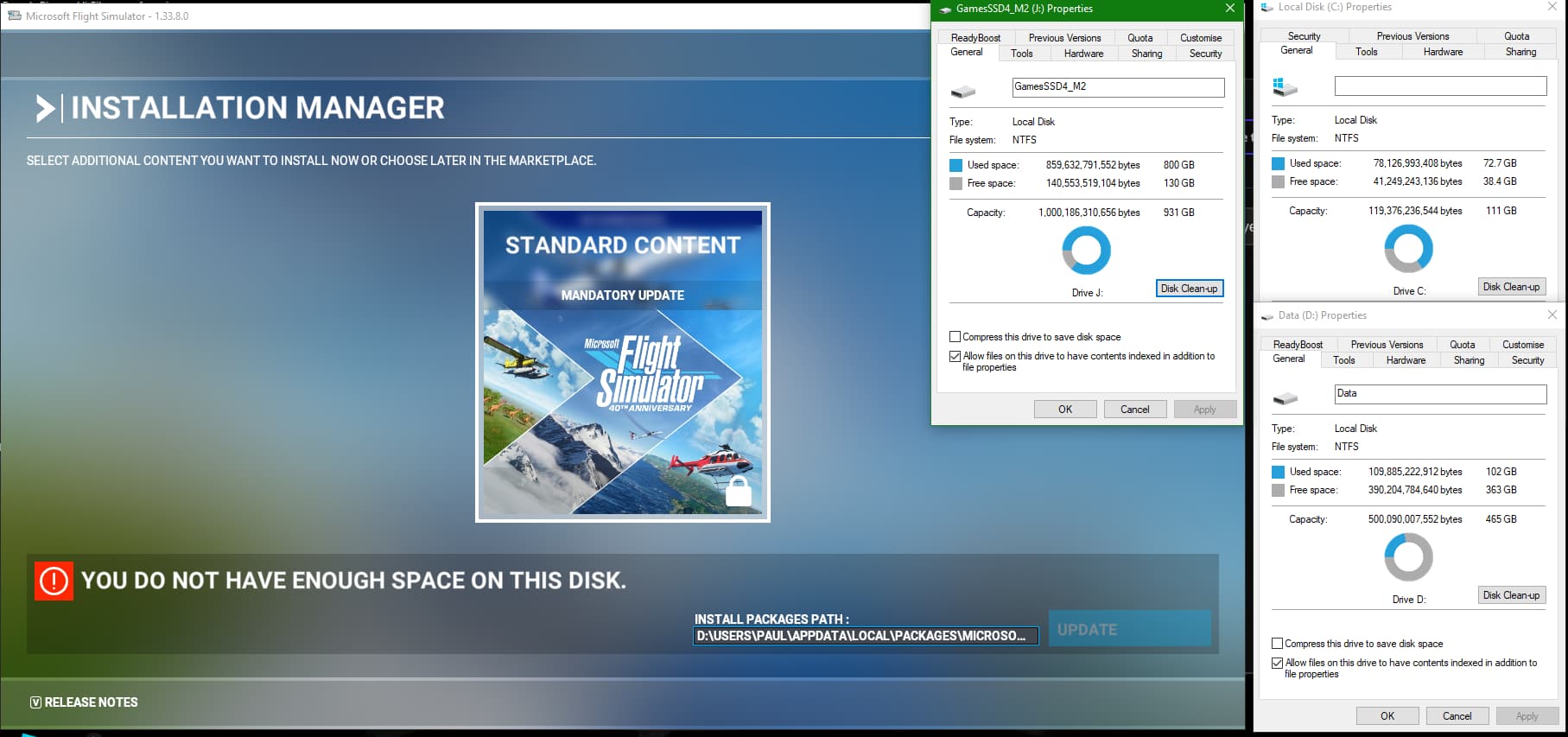This screenshot has width=1568, height=737.
Task: Uncheck file indexing option for J: drive
Action: [955, 356]
